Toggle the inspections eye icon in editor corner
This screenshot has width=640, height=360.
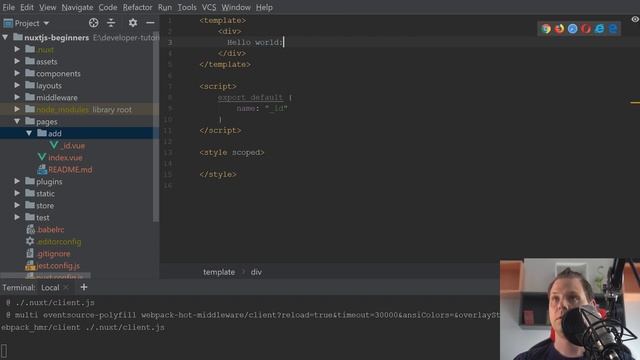coord(635,19)
